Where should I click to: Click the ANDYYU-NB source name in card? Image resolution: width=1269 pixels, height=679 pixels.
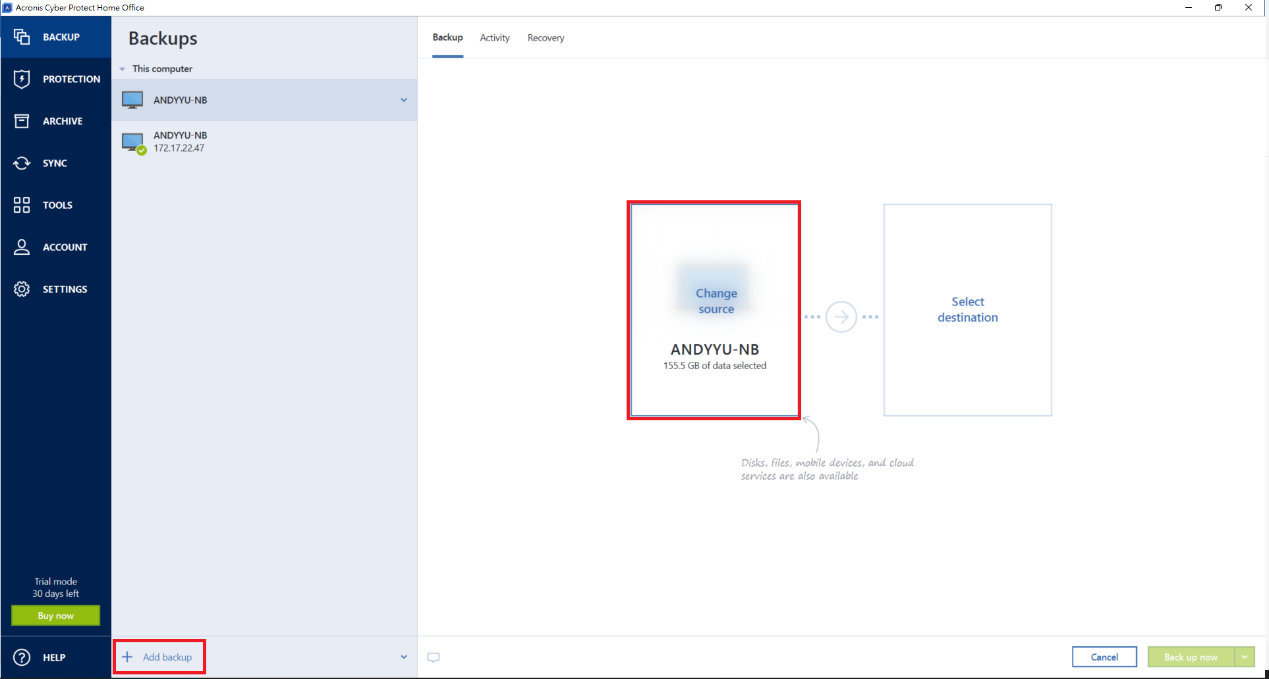(715, 350)
